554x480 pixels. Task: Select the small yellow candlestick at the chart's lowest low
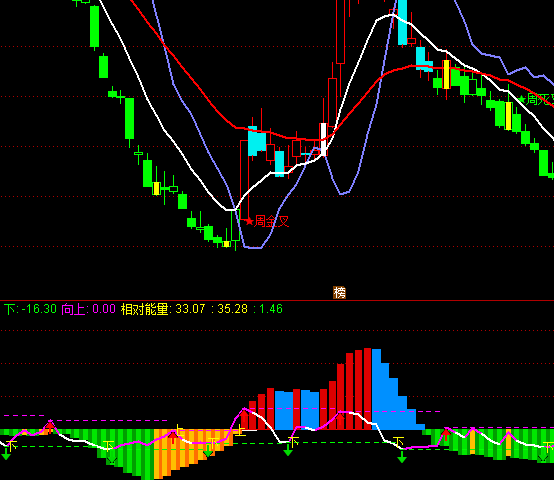[226, 244]
